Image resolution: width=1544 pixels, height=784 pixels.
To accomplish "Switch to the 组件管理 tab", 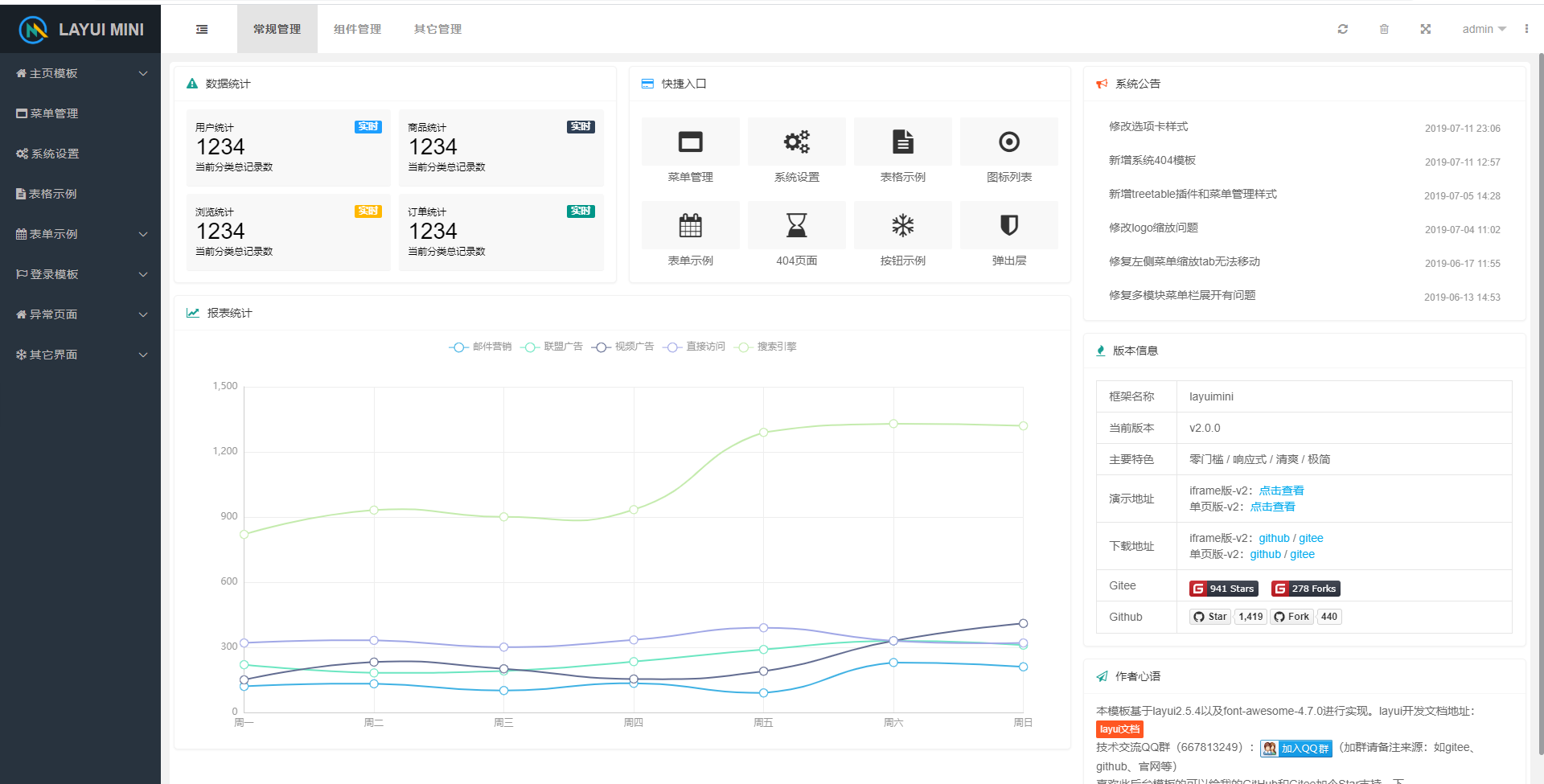I will pyautogui.click(x=357, y=30).
